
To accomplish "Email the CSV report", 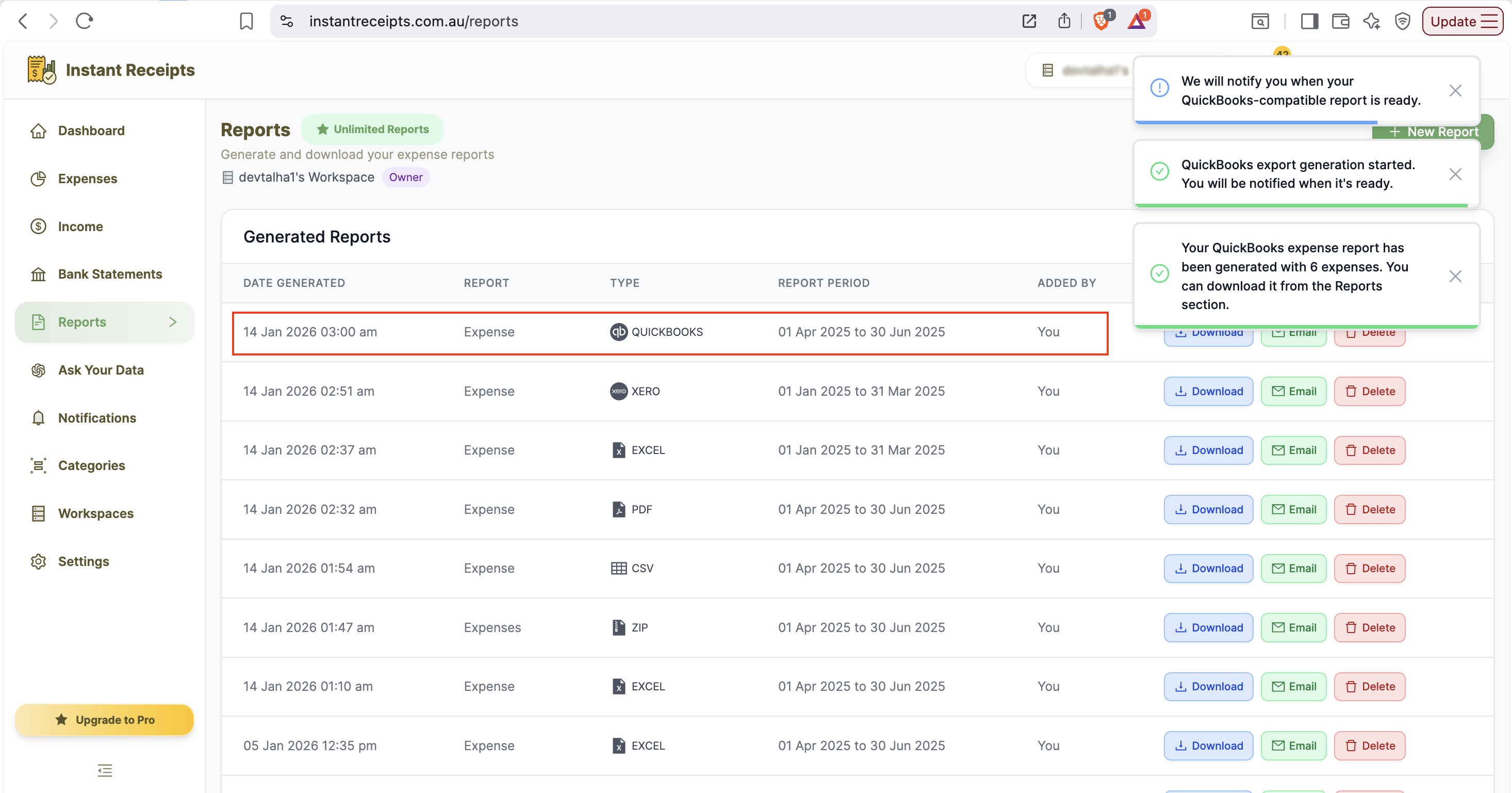I will (x=1294, y=568).
